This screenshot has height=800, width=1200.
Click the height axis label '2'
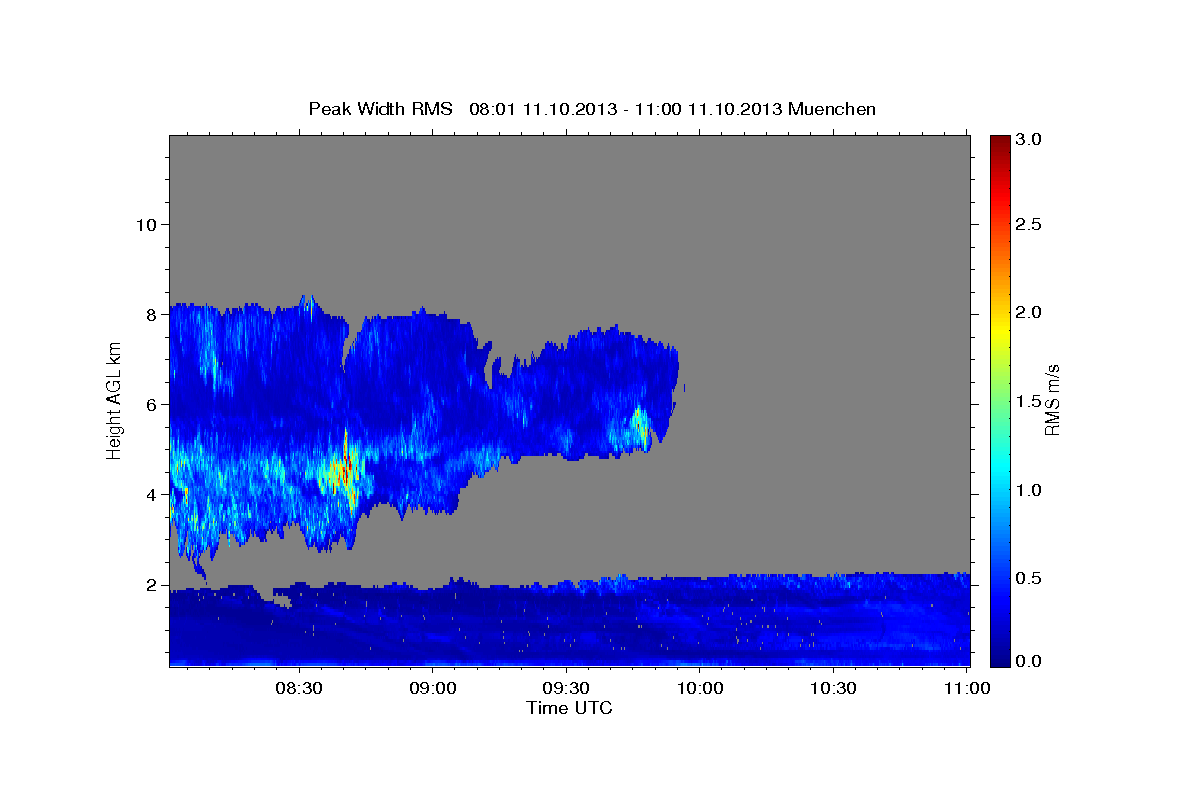click(150, 584)
